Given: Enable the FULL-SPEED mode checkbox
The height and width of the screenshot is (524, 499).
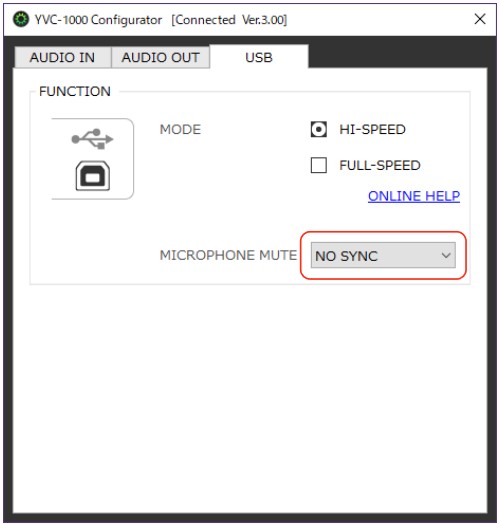Looking at the screenshot, I should [319, 165].
